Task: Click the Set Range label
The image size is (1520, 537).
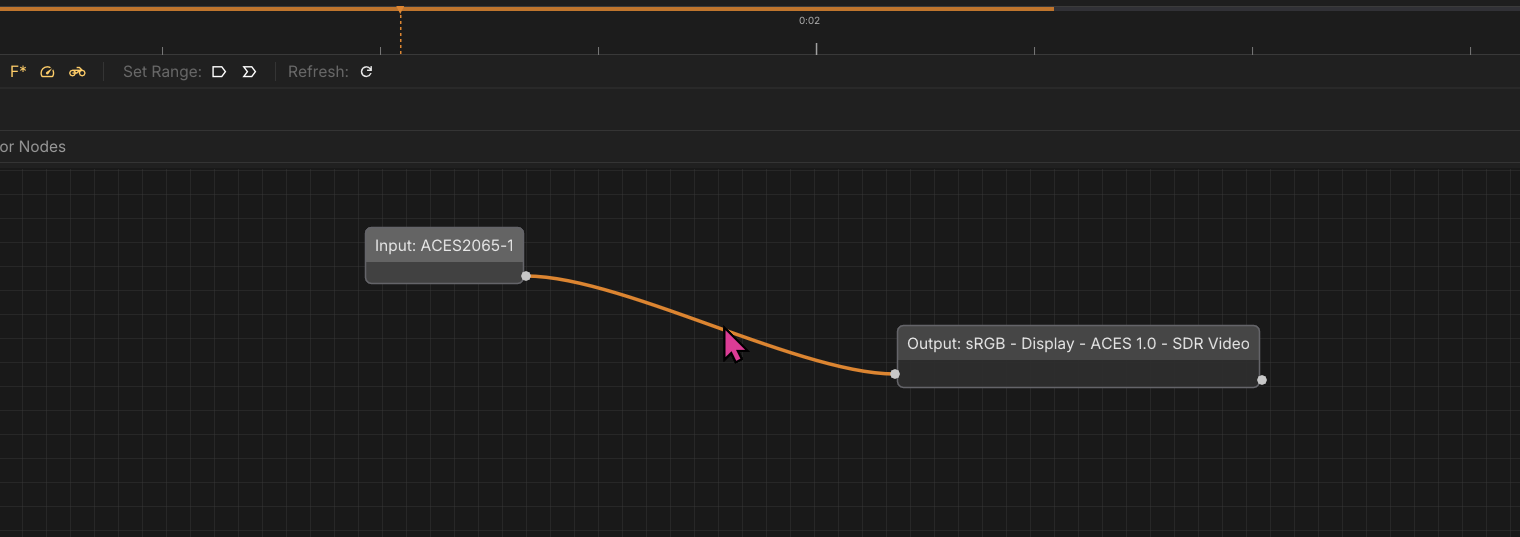Action: [x=162, y=72]
